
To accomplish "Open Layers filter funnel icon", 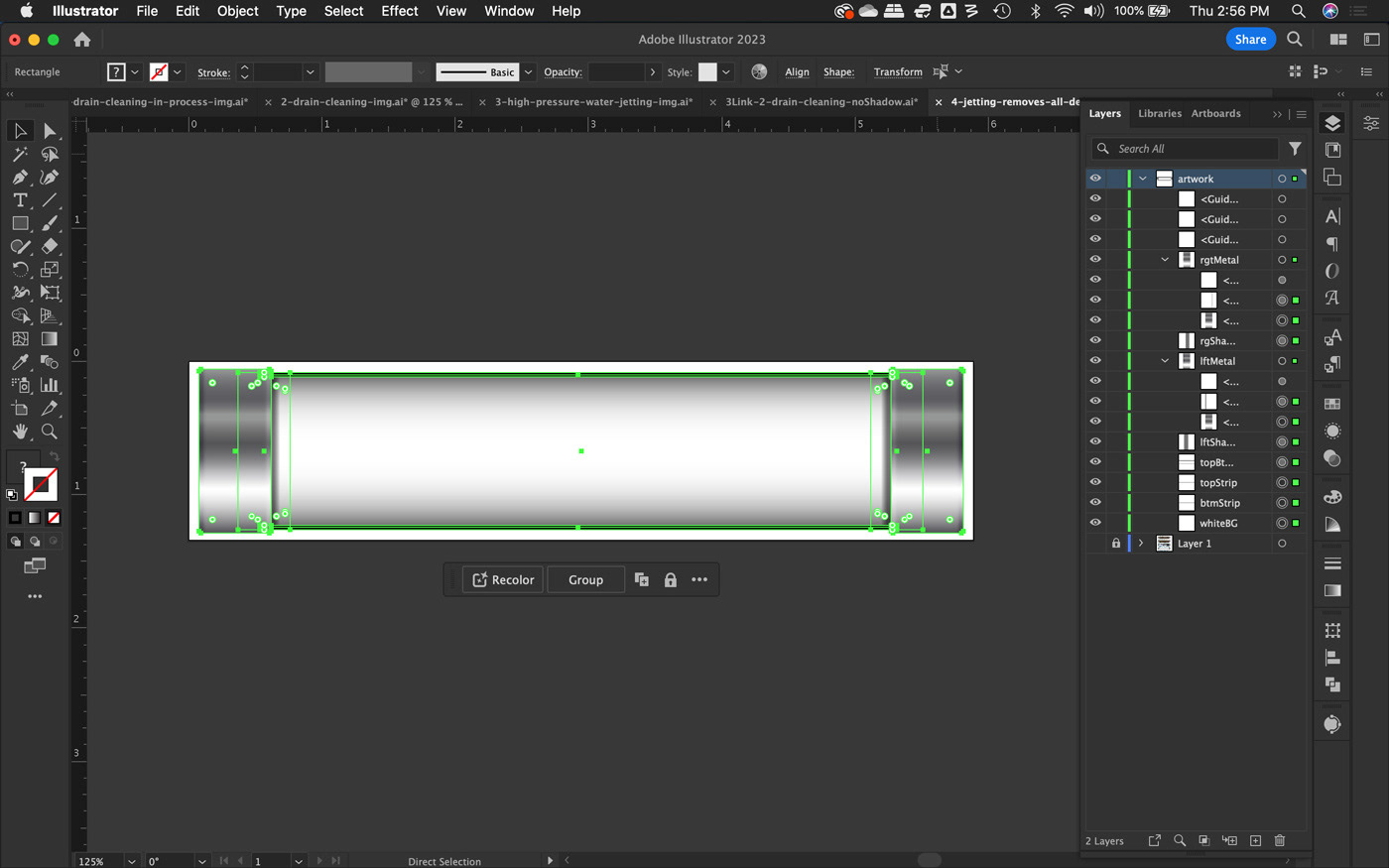I will [1295, 149].
